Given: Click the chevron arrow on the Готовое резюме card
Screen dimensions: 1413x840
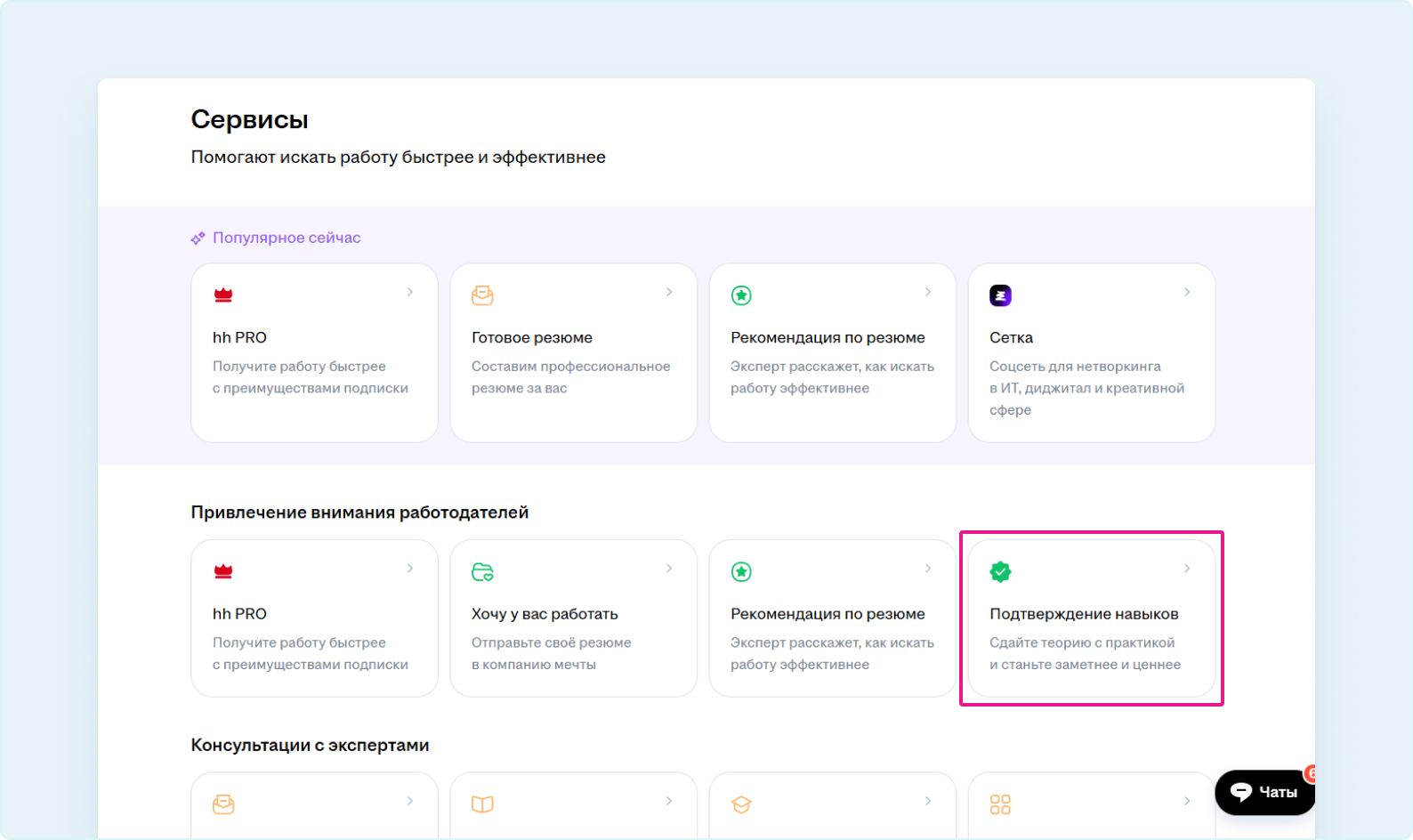Looking at the screenshot, I should [x=669, y=292].
